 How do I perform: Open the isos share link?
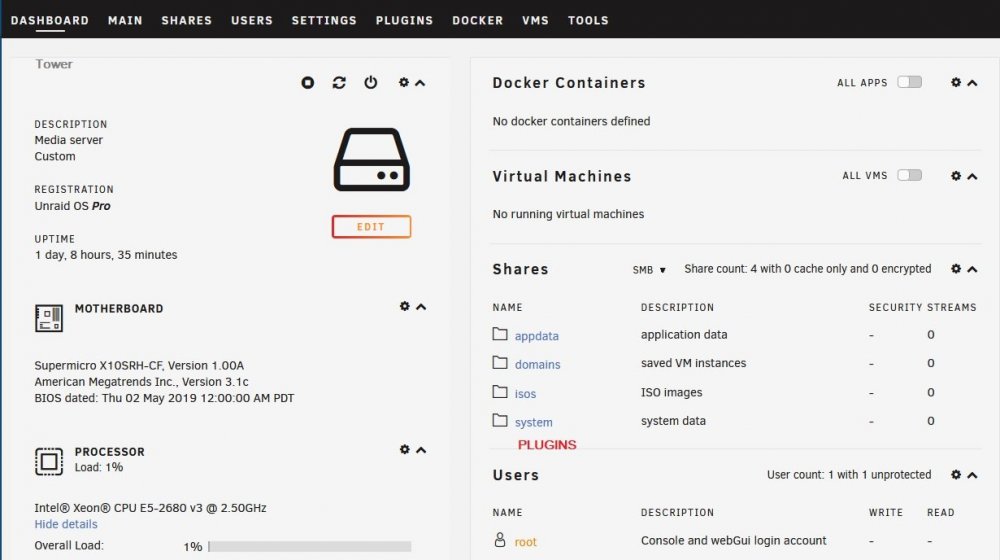(526, 394)
